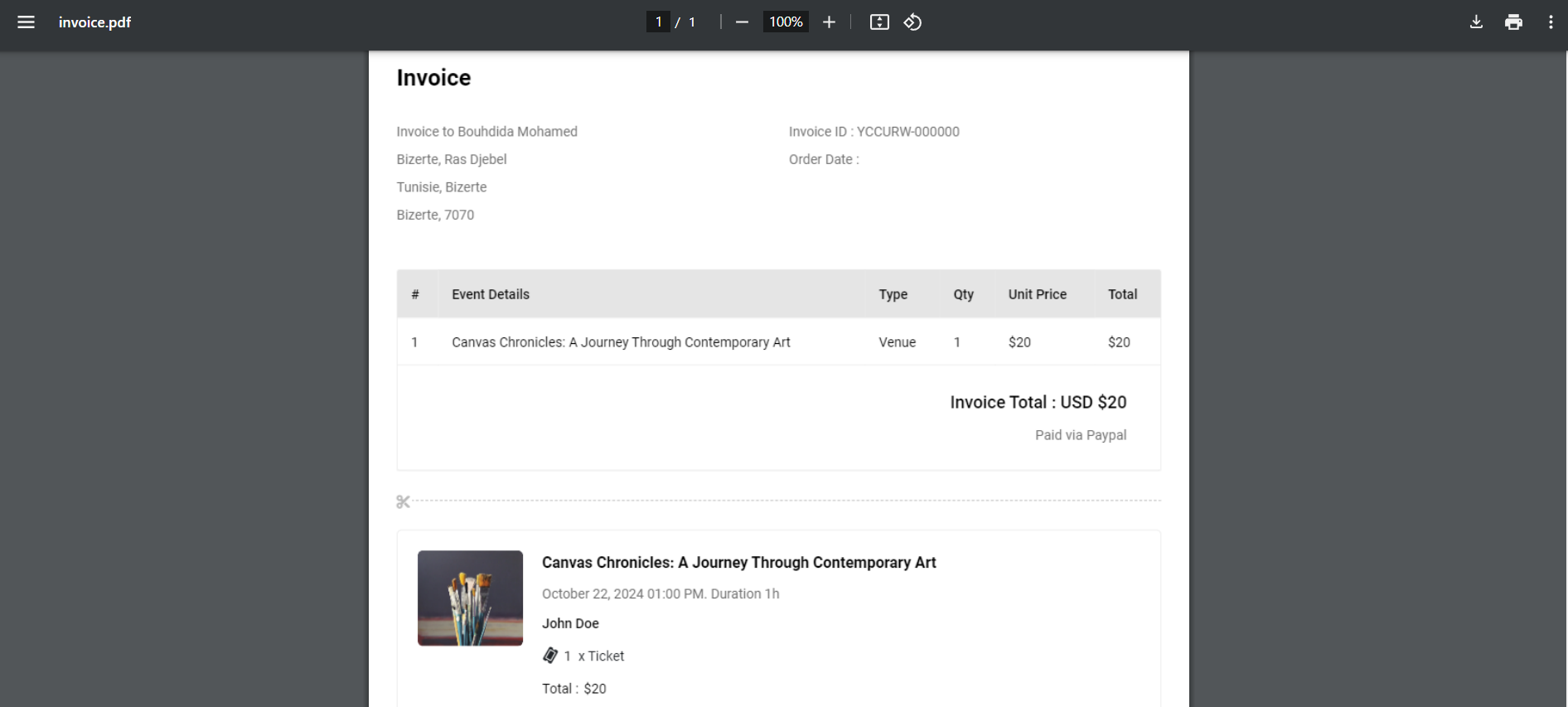The image size is (1568, 707).
Task: Click the Canvas Chronicles table row title
Action: point(621,342)
